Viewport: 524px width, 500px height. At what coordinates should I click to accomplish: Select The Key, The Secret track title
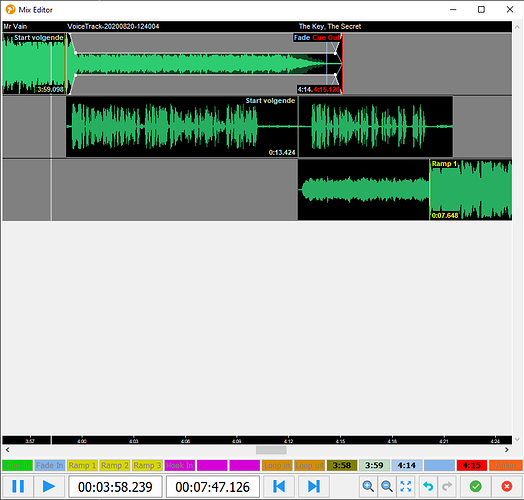coord(330,26)
